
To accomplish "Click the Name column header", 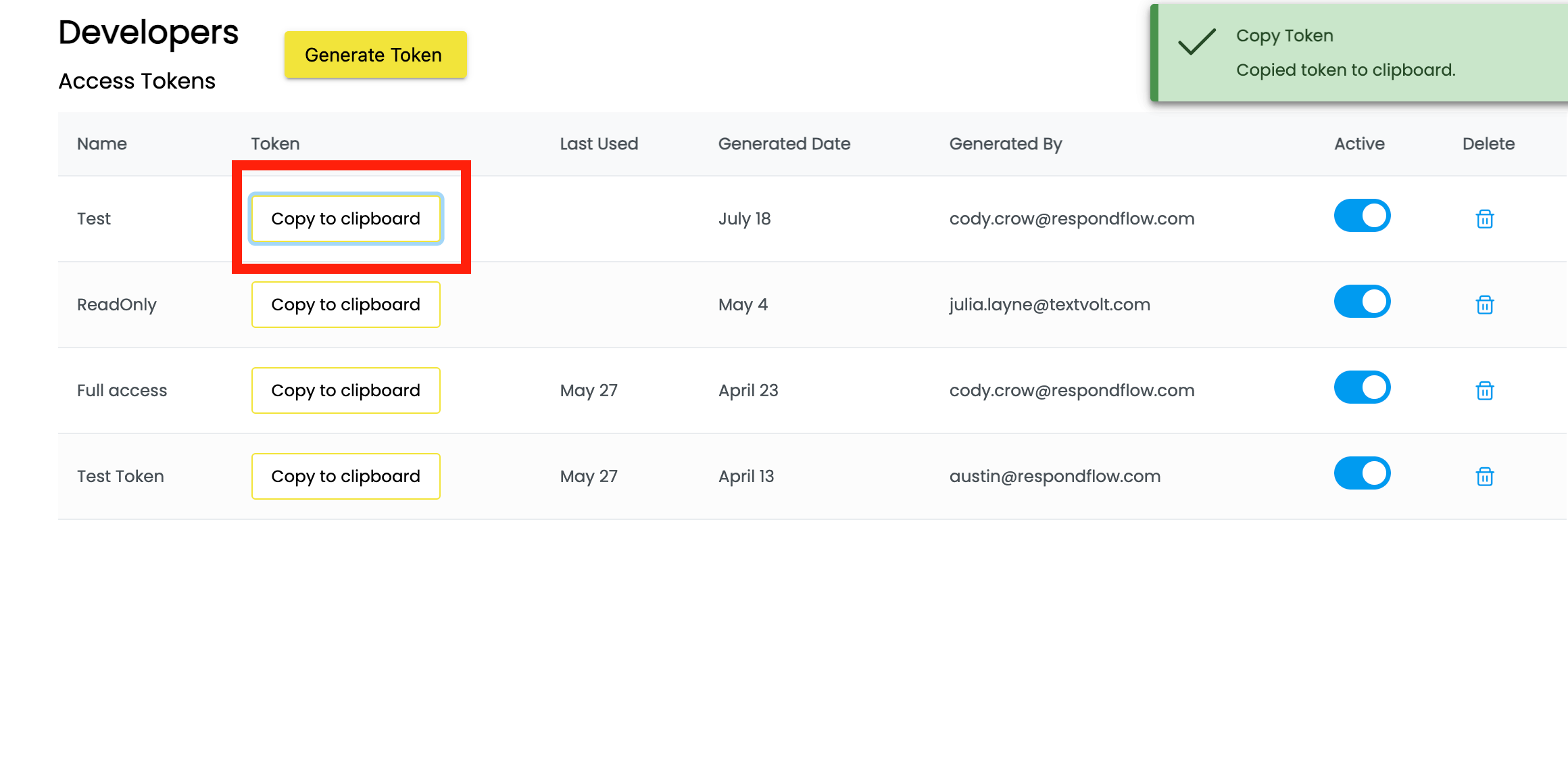I will [102, 144].
